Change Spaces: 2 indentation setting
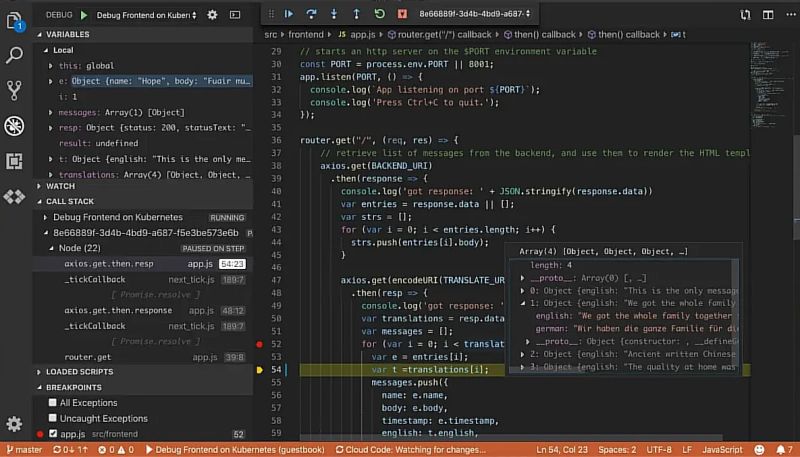The height and width of the screenshot is (457, 800). 617,449
